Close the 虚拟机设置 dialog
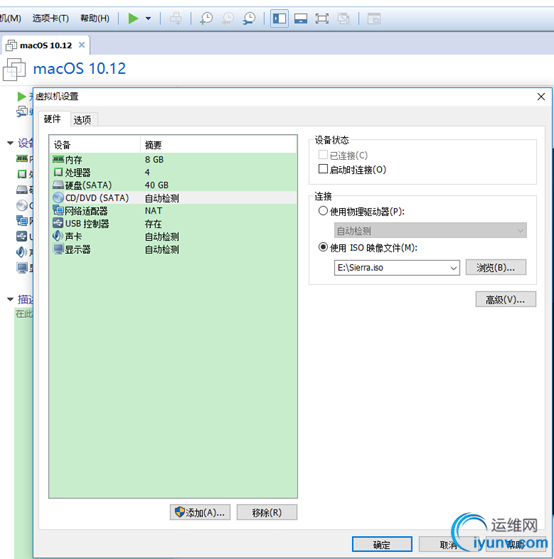 541,97
